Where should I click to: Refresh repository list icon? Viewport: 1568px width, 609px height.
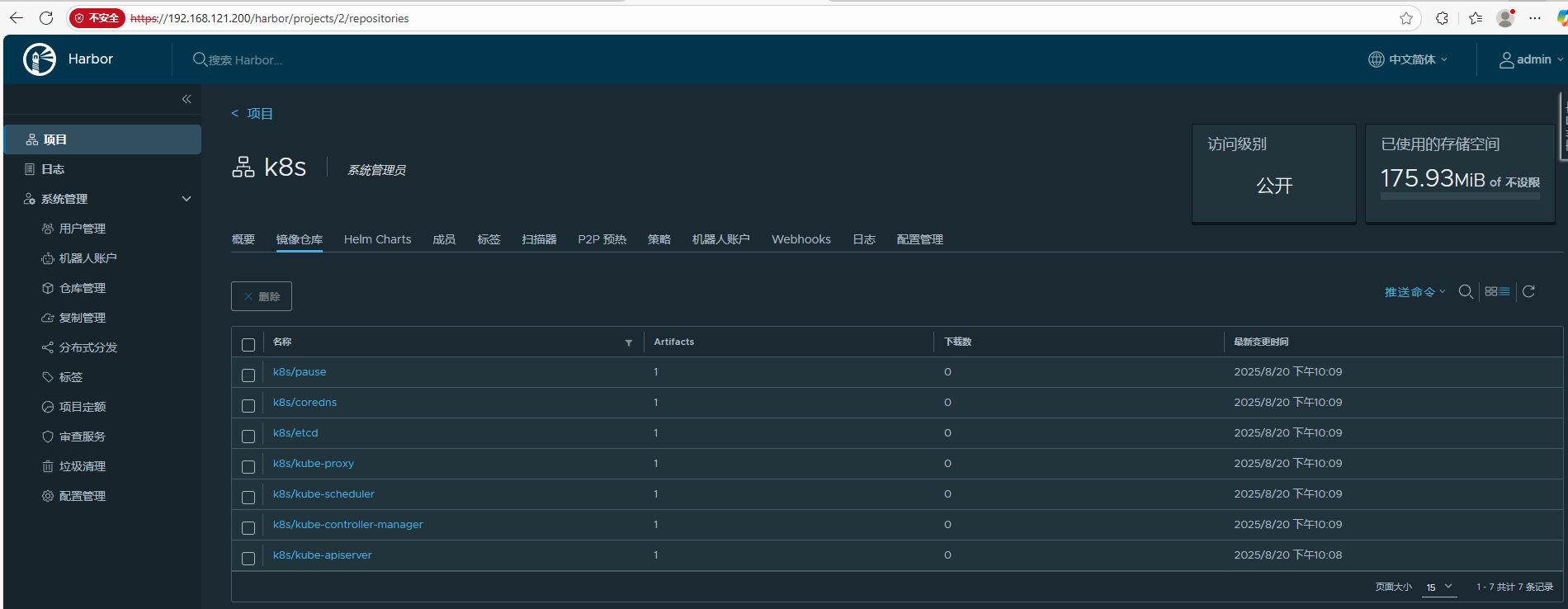coord(1528,291)
